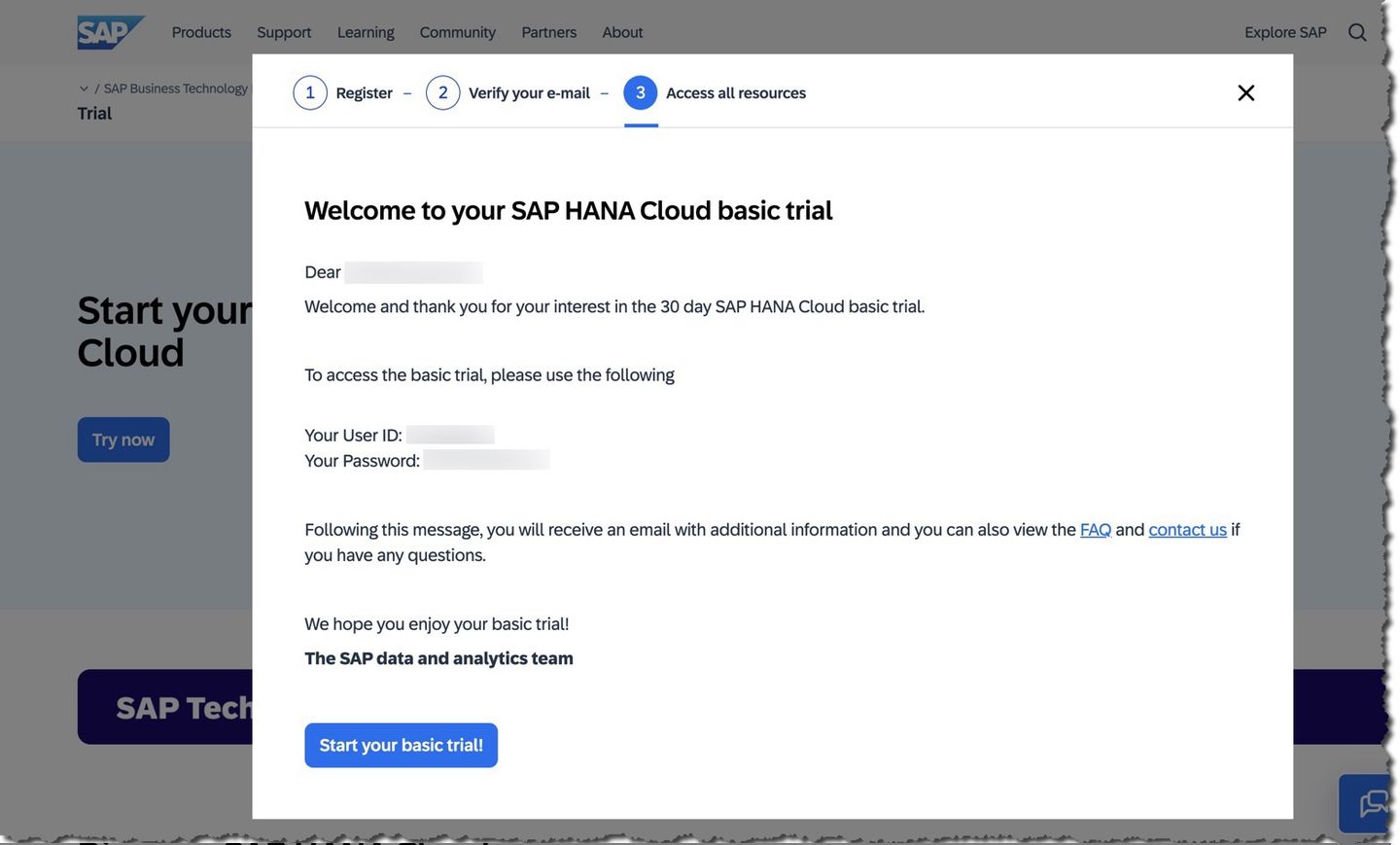This screenshot has width=1400, height=845.
Task: Follow the contact us link
Action: pos(1187,530)
